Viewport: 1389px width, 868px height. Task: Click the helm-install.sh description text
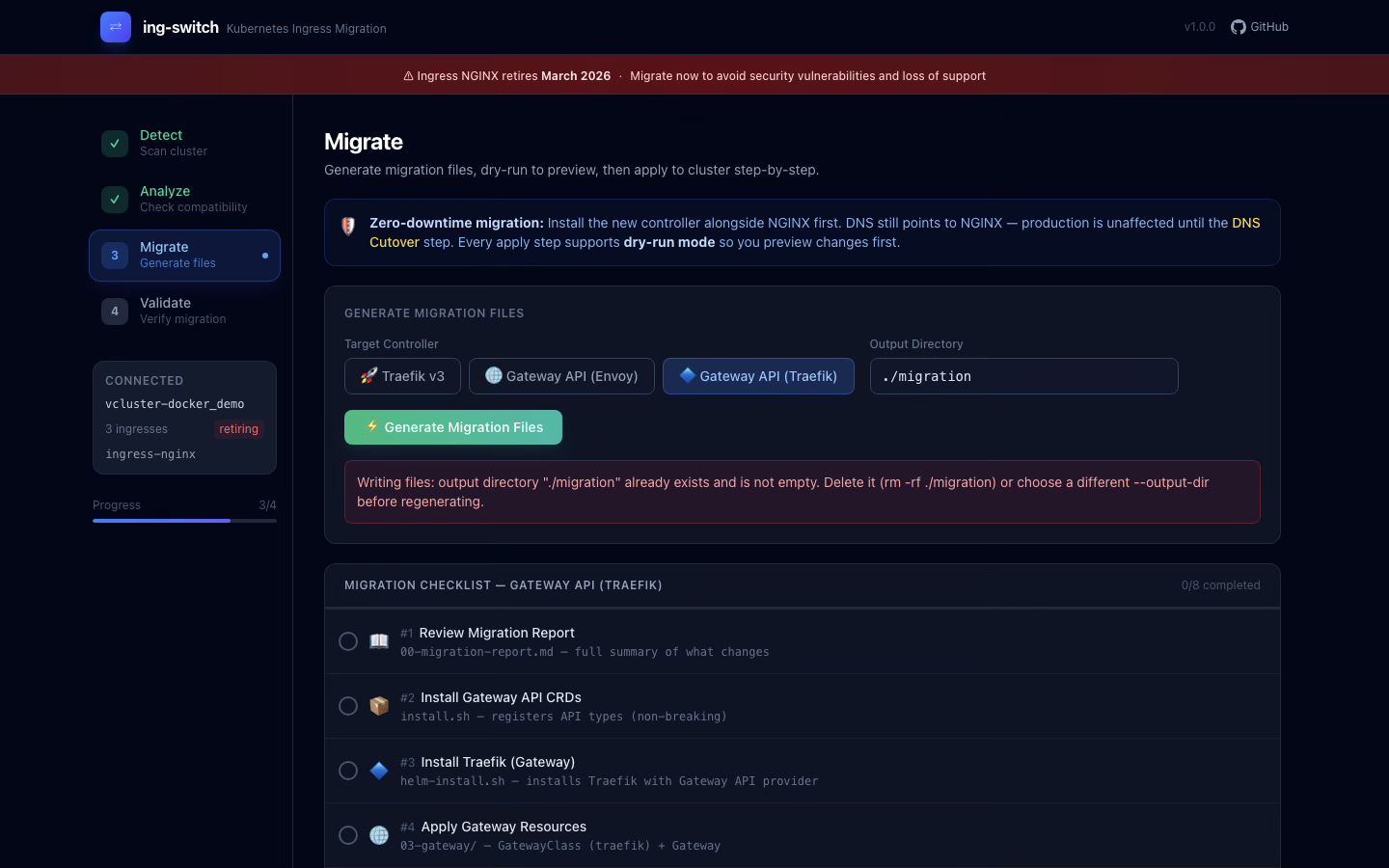609,781
